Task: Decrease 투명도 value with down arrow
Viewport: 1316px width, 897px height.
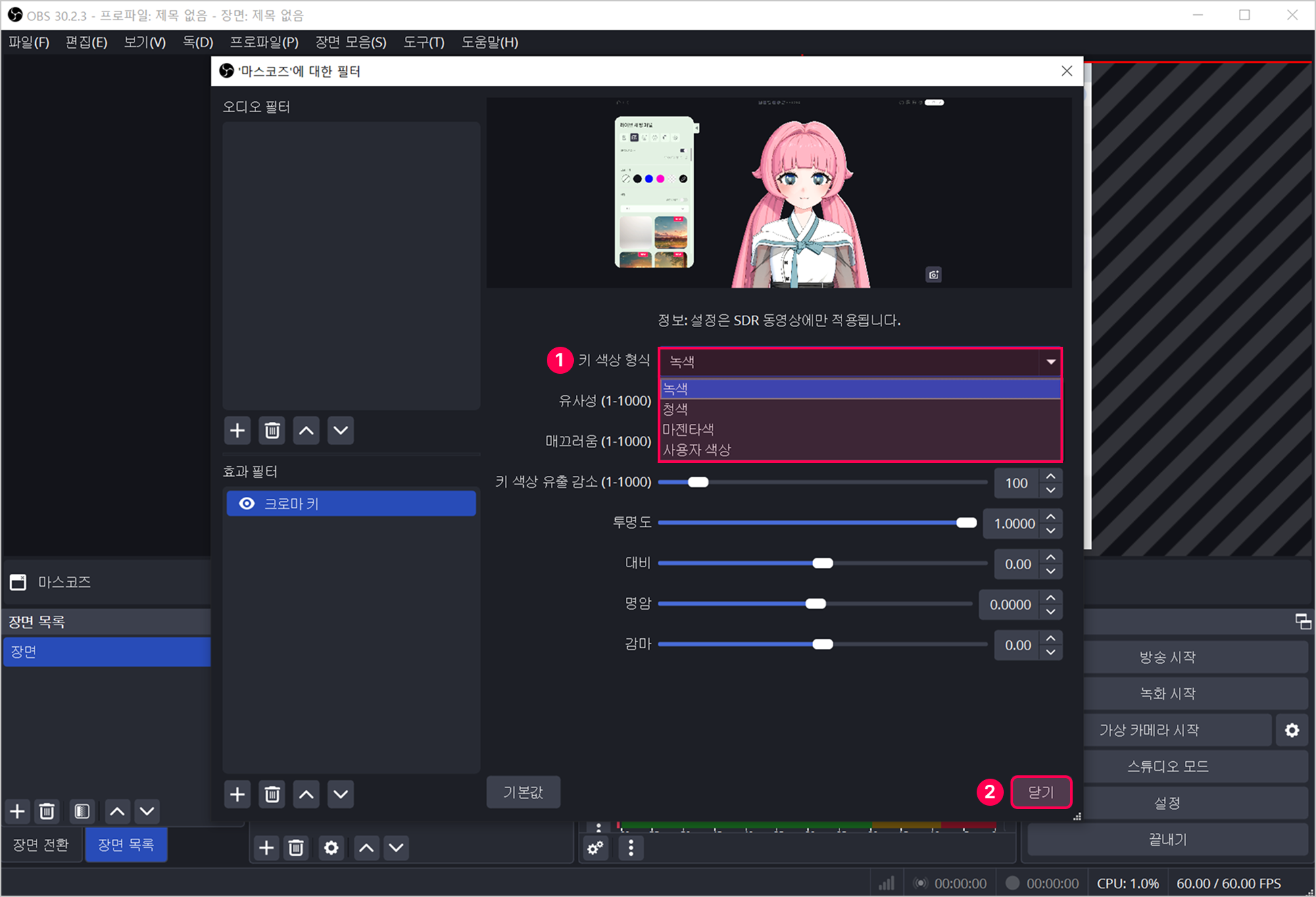Action: pyautogui.click(x=1051, y=531)
